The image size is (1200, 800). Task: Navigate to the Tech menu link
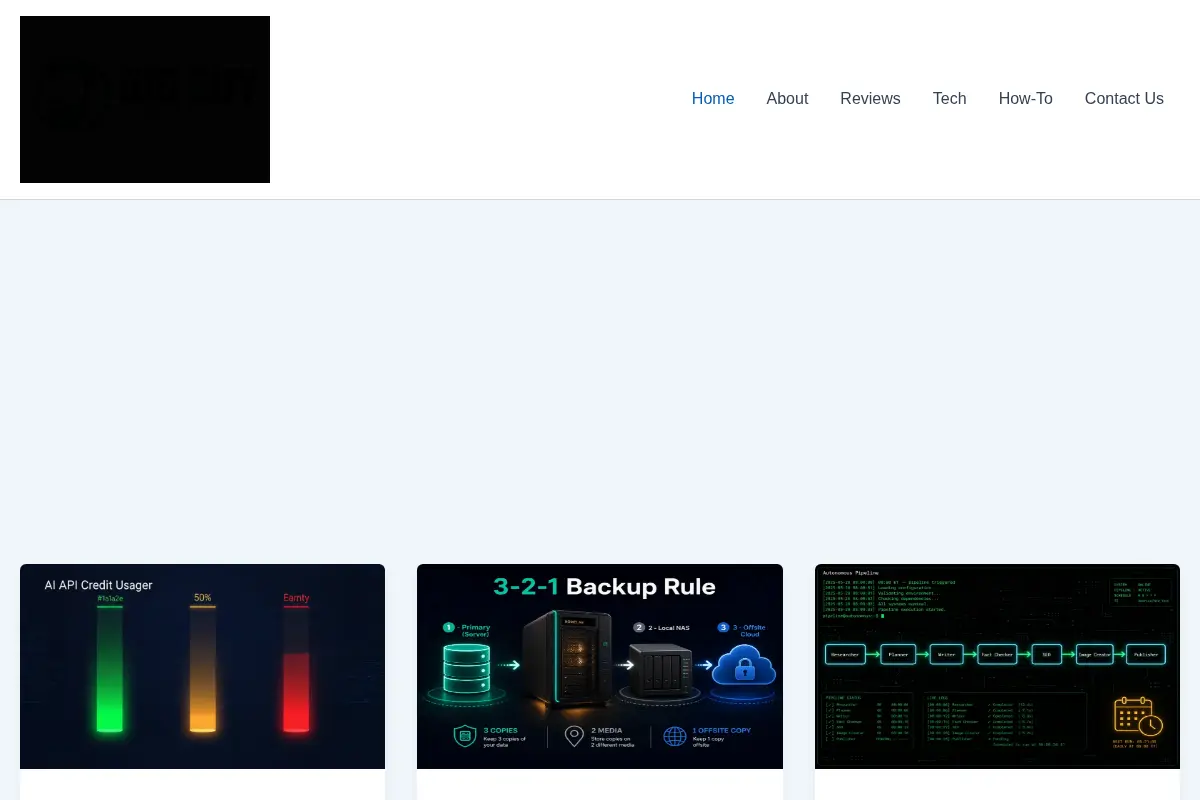[950, 99]
